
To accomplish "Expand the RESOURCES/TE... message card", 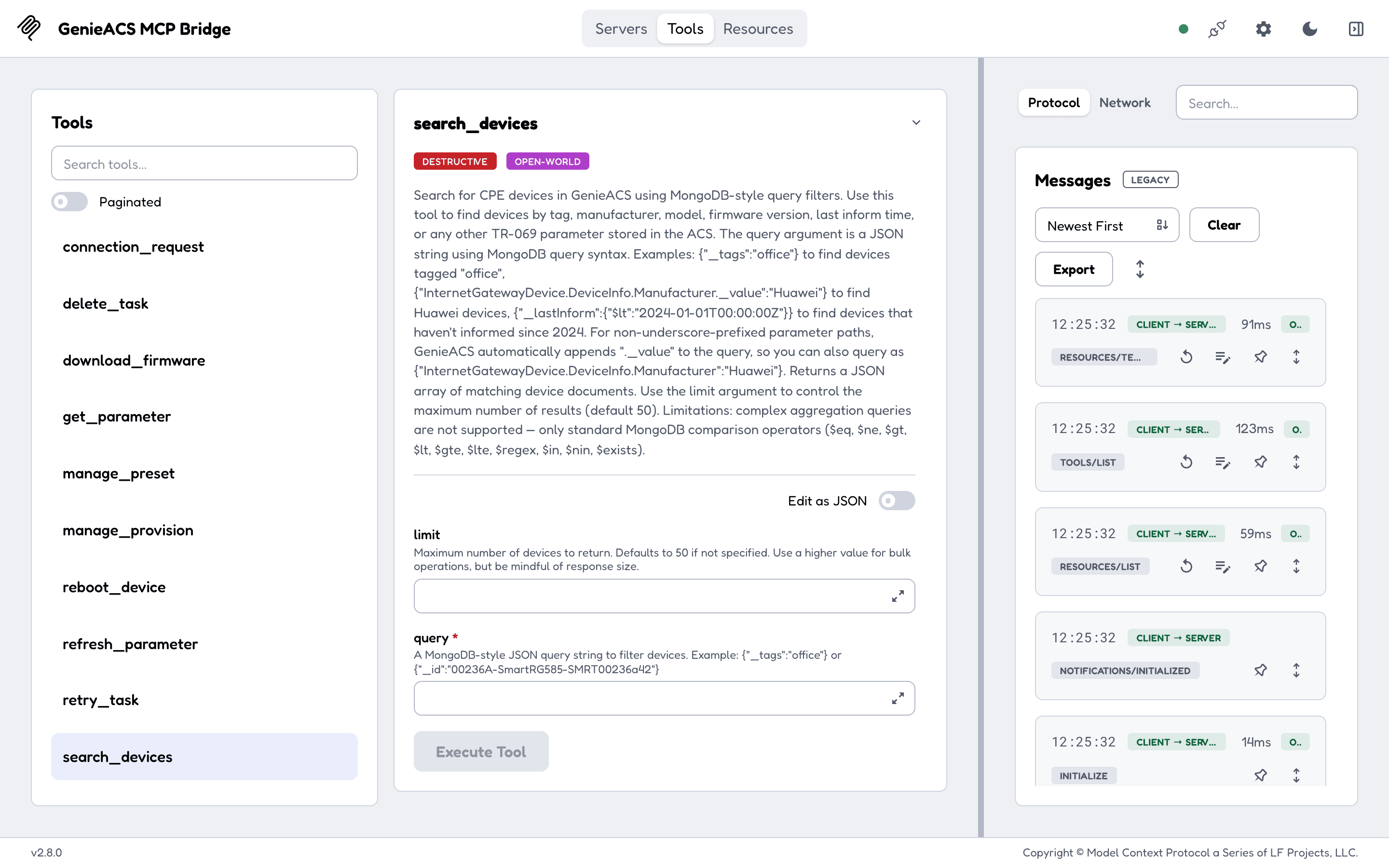I will pyautogui.click(x=1296, y=357).
